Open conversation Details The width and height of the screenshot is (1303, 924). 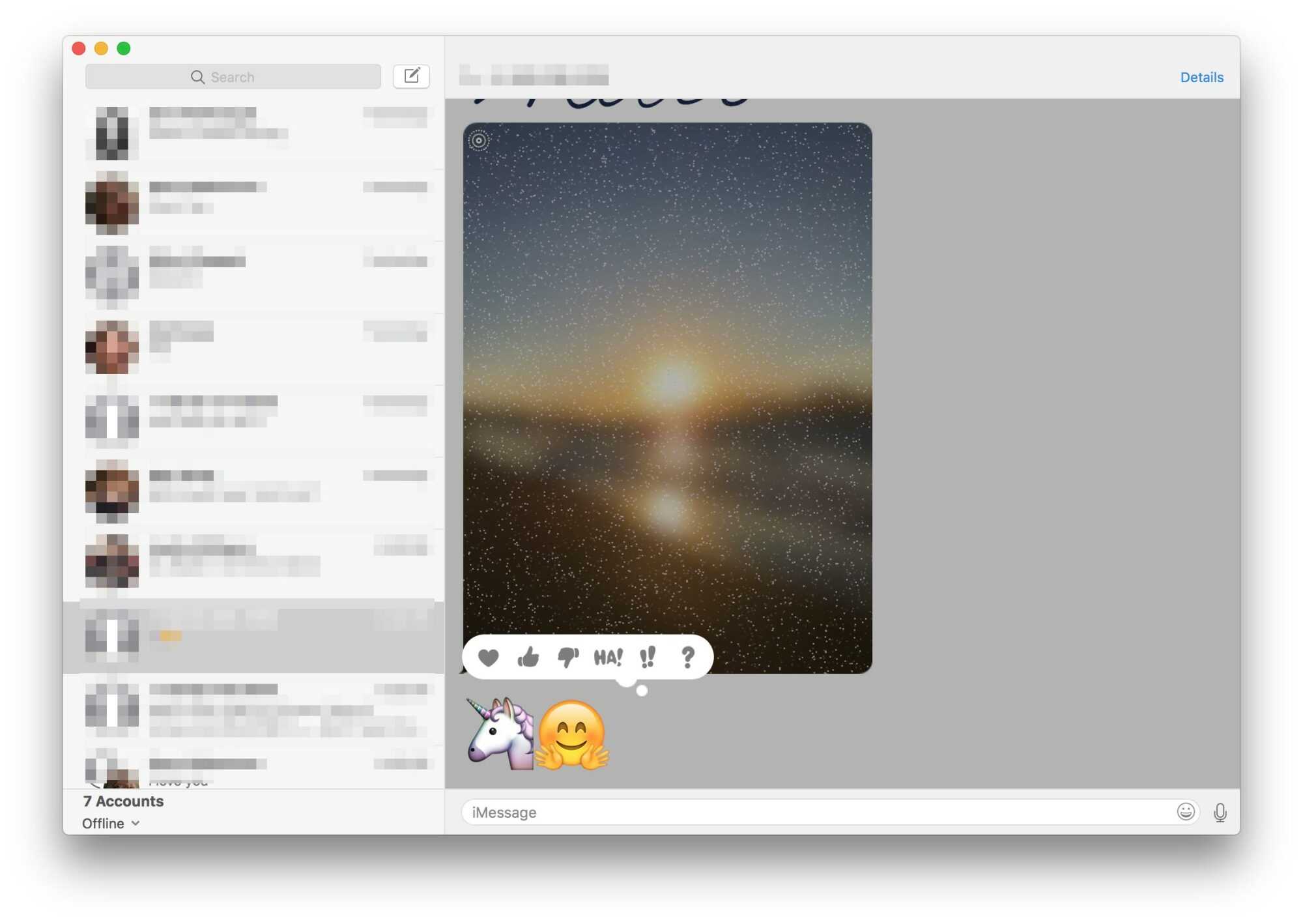coord(1201,77)
